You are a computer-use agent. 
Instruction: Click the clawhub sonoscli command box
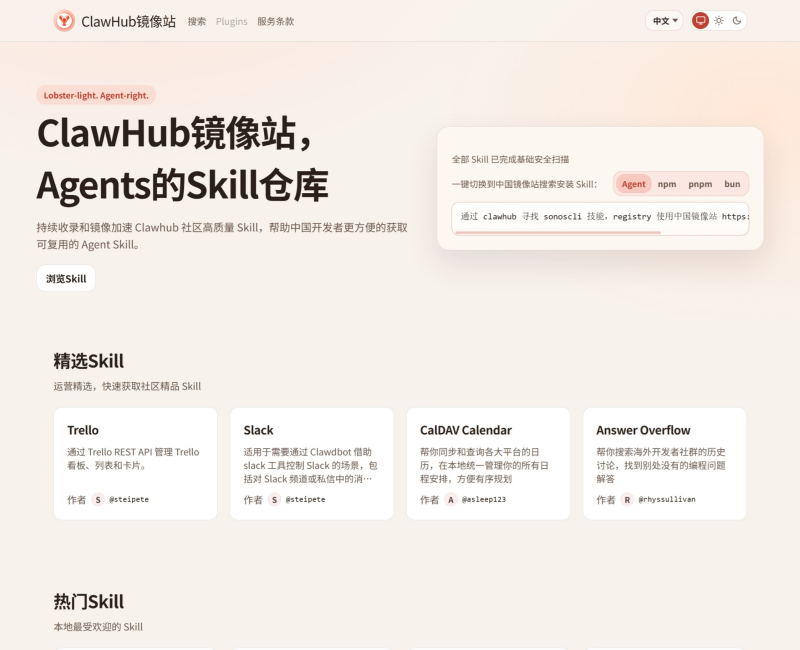click(600, 218)
